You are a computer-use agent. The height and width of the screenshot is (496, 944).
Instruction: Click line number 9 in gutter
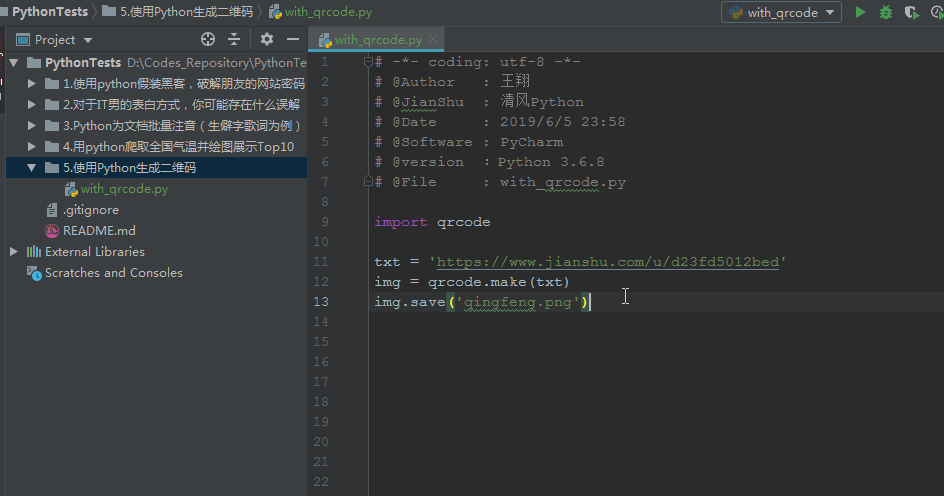pos(324,222)
